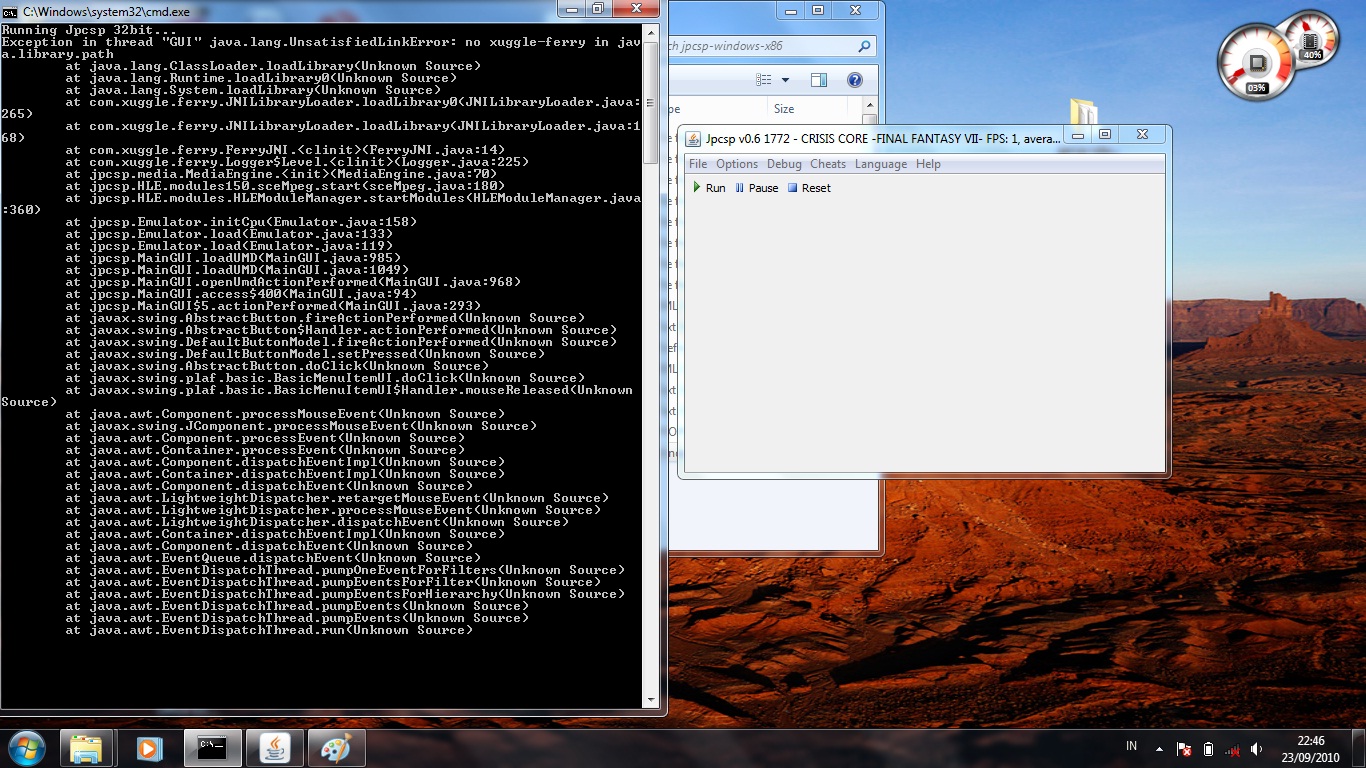
Task: Open Paint from the taskbar
Action: point(337,748)
